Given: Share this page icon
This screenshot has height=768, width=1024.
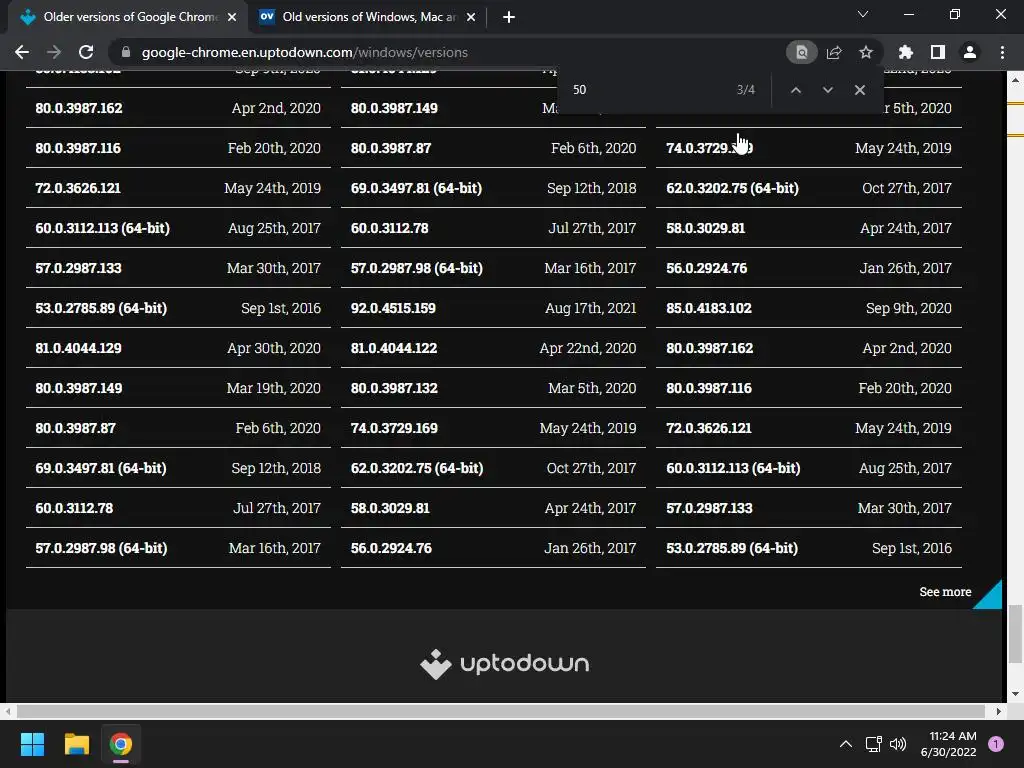Looking at the screenshot, I should 834,52.
